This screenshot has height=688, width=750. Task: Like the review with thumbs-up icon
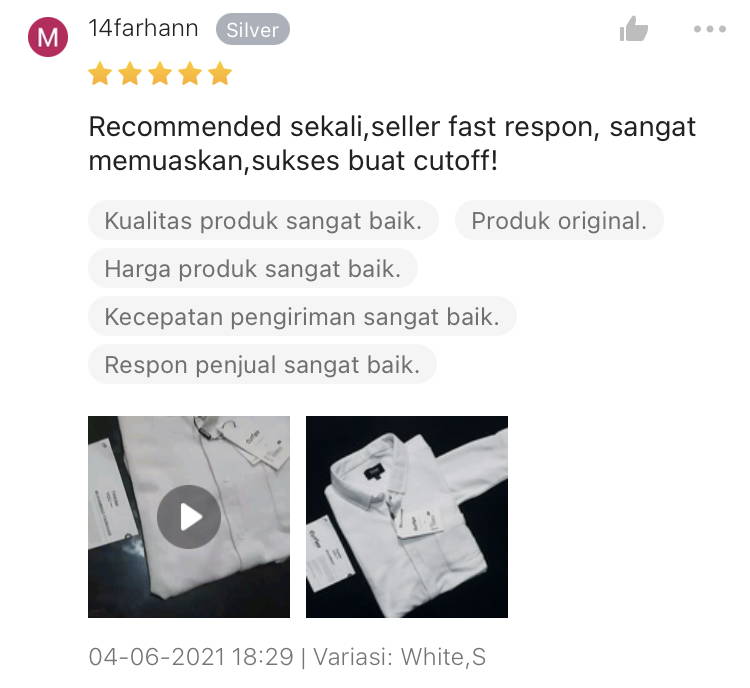coord(633,29)
